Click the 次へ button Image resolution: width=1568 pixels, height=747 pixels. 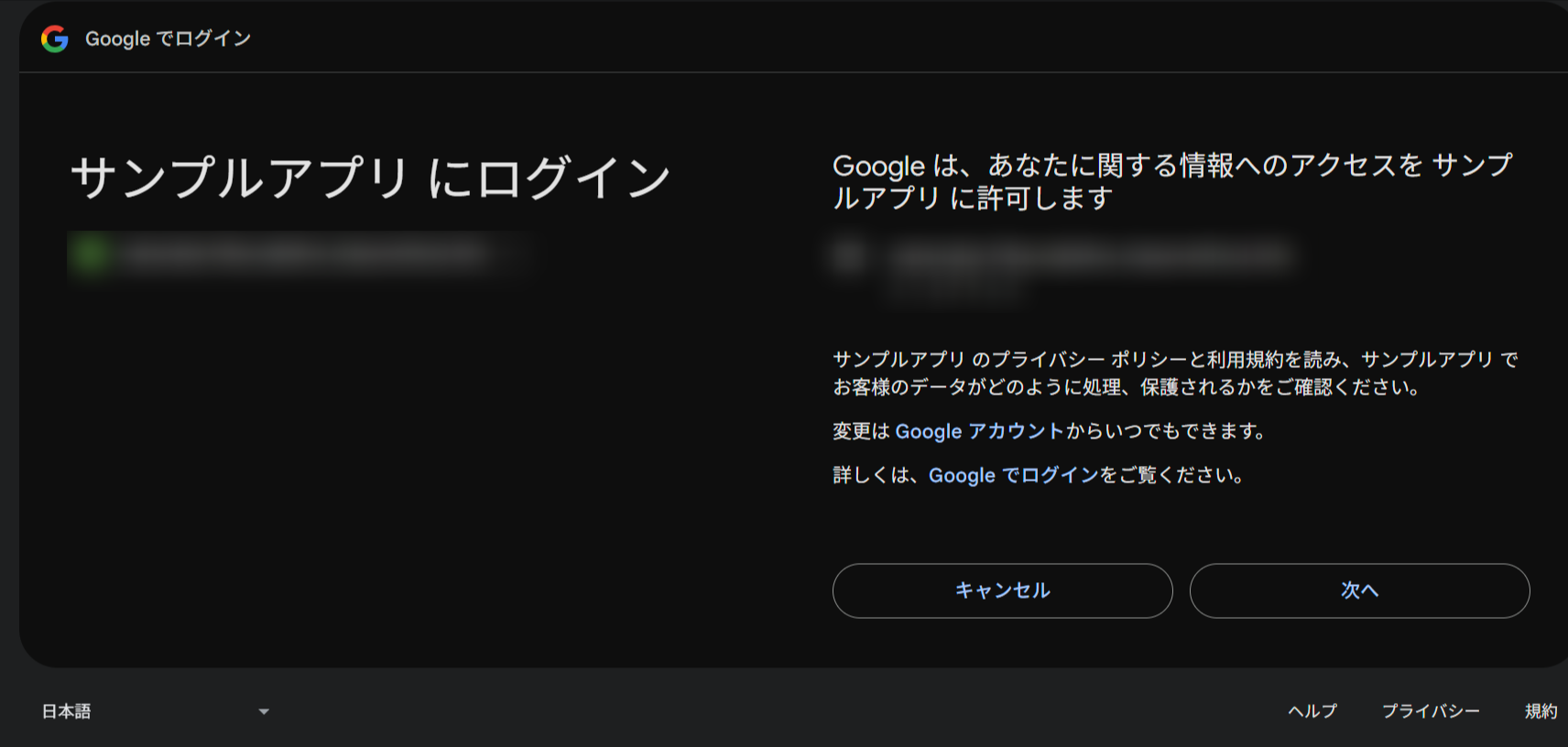(1359, 590)
